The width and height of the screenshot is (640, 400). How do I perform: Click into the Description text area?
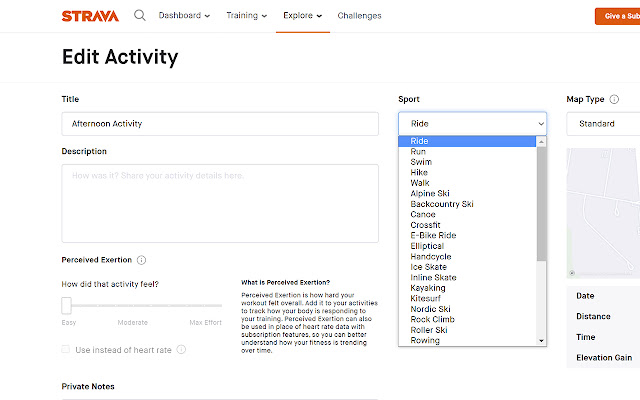click(x=220, y=203)
